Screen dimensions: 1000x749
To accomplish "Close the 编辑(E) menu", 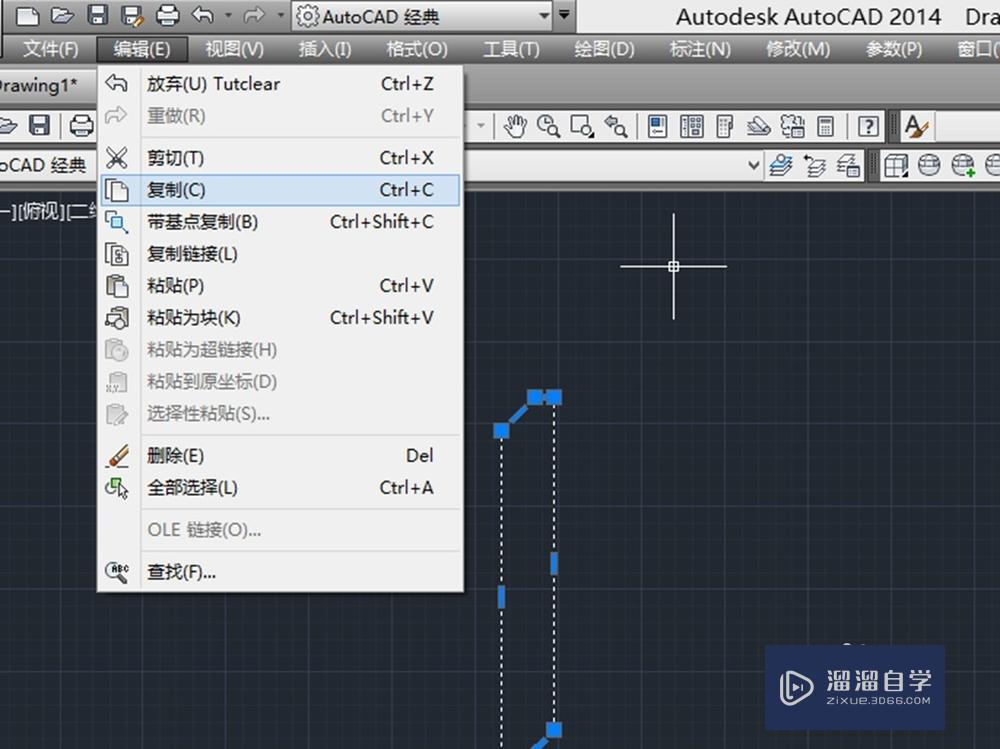I will click(x=142, y=48).
